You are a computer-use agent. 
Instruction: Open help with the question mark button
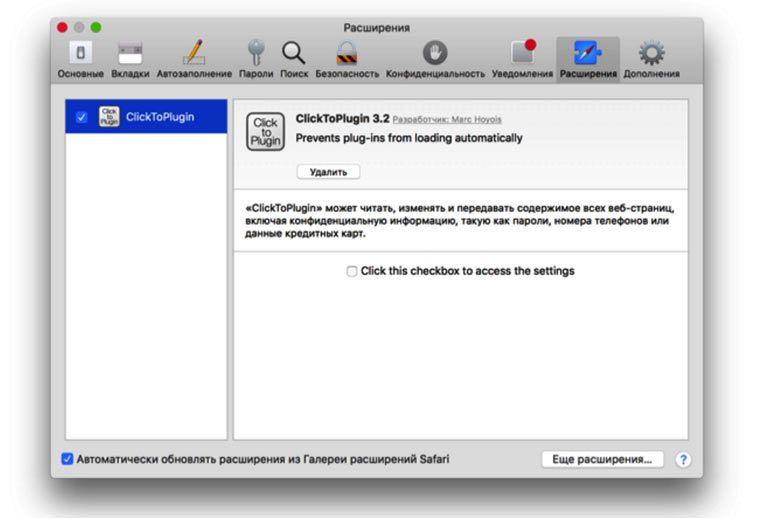click(683, 459)
